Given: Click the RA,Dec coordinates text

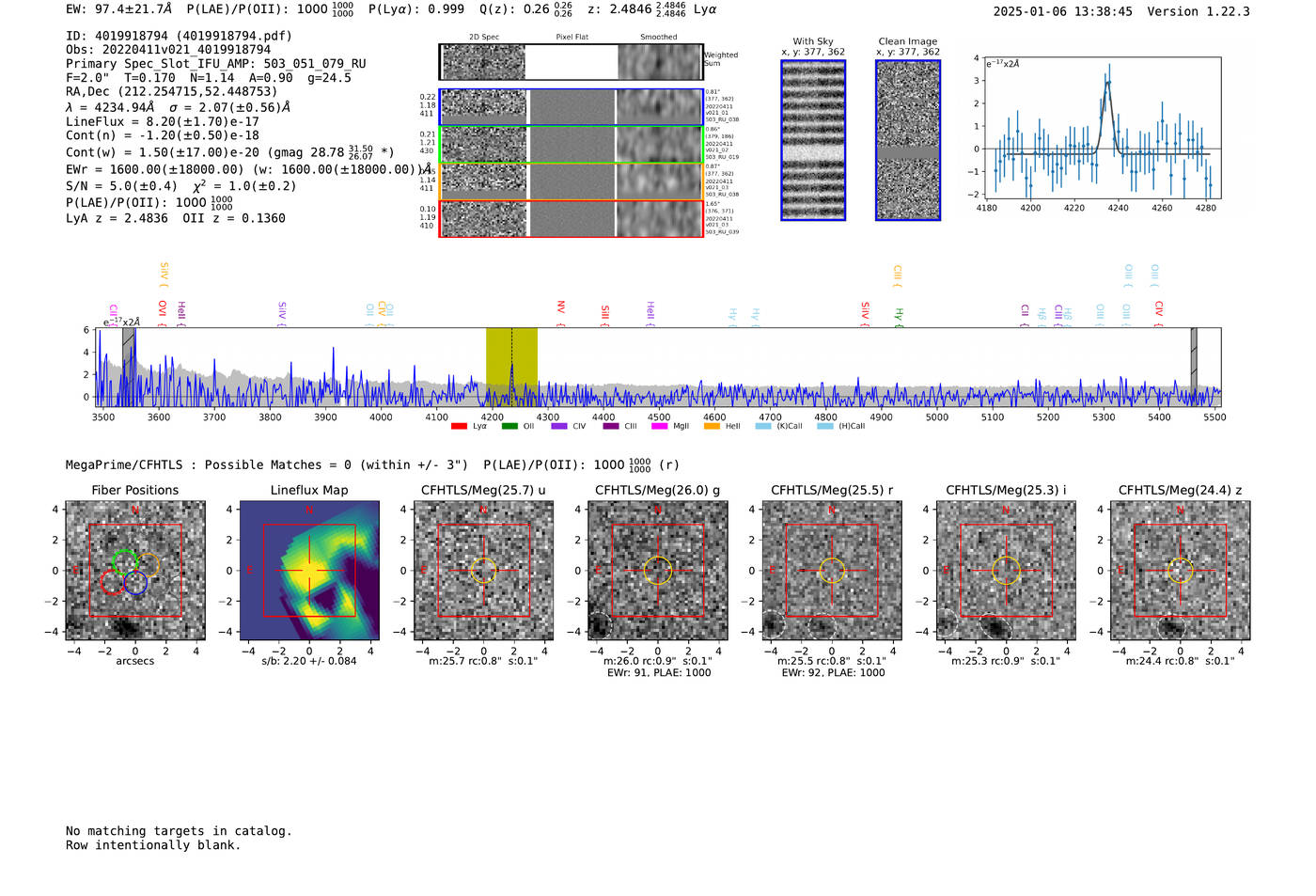Looking at the screenshot, I should coord(172,91).
